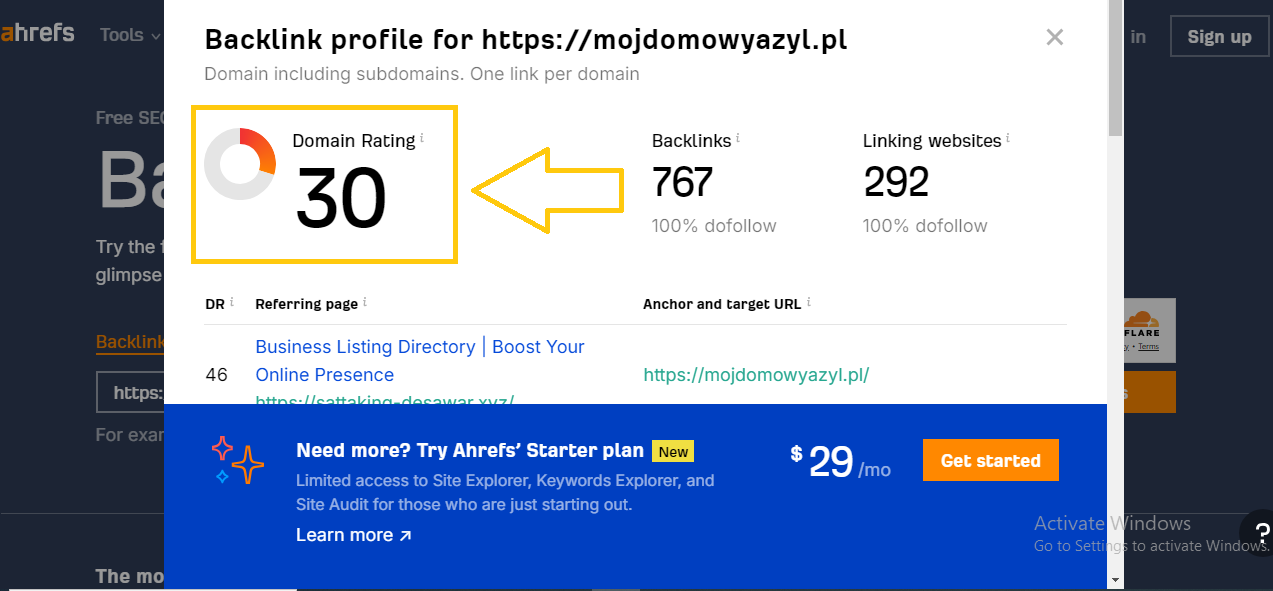Click info icon next to Backlinks
1273x591 pixels.
(x=738, y=138)
